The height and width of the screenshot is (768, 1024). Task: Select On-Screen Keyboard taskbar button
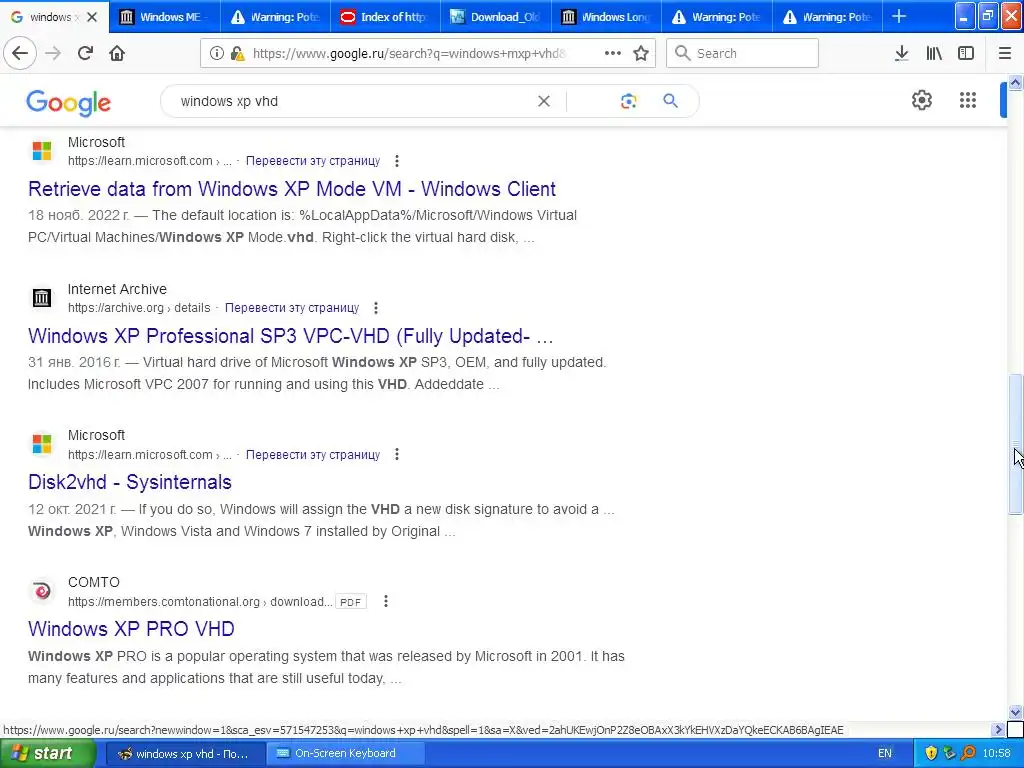click(x=345, y=754)
